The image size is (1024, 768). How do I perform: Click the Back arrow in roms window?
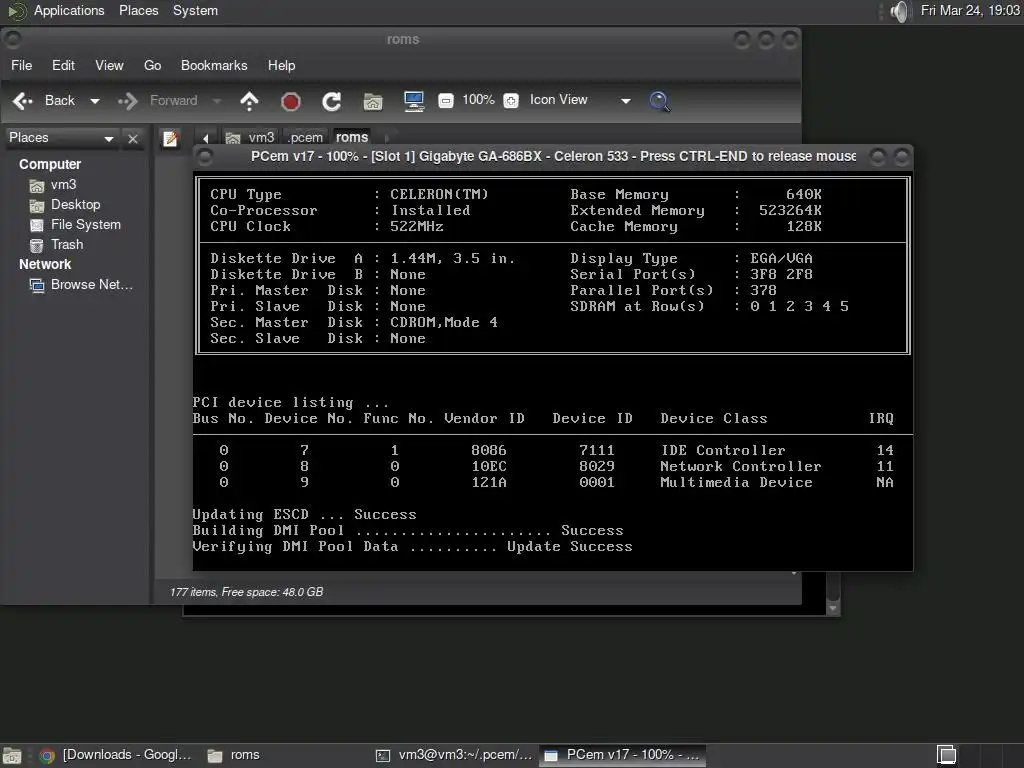(x=43, y=101)
